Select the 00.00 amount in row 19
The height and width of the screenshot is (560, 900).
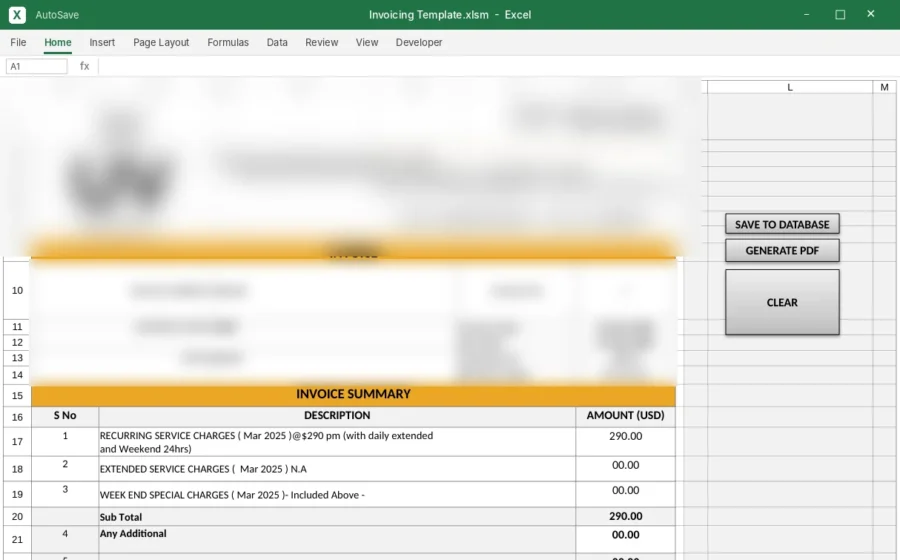tap(626, 495)
